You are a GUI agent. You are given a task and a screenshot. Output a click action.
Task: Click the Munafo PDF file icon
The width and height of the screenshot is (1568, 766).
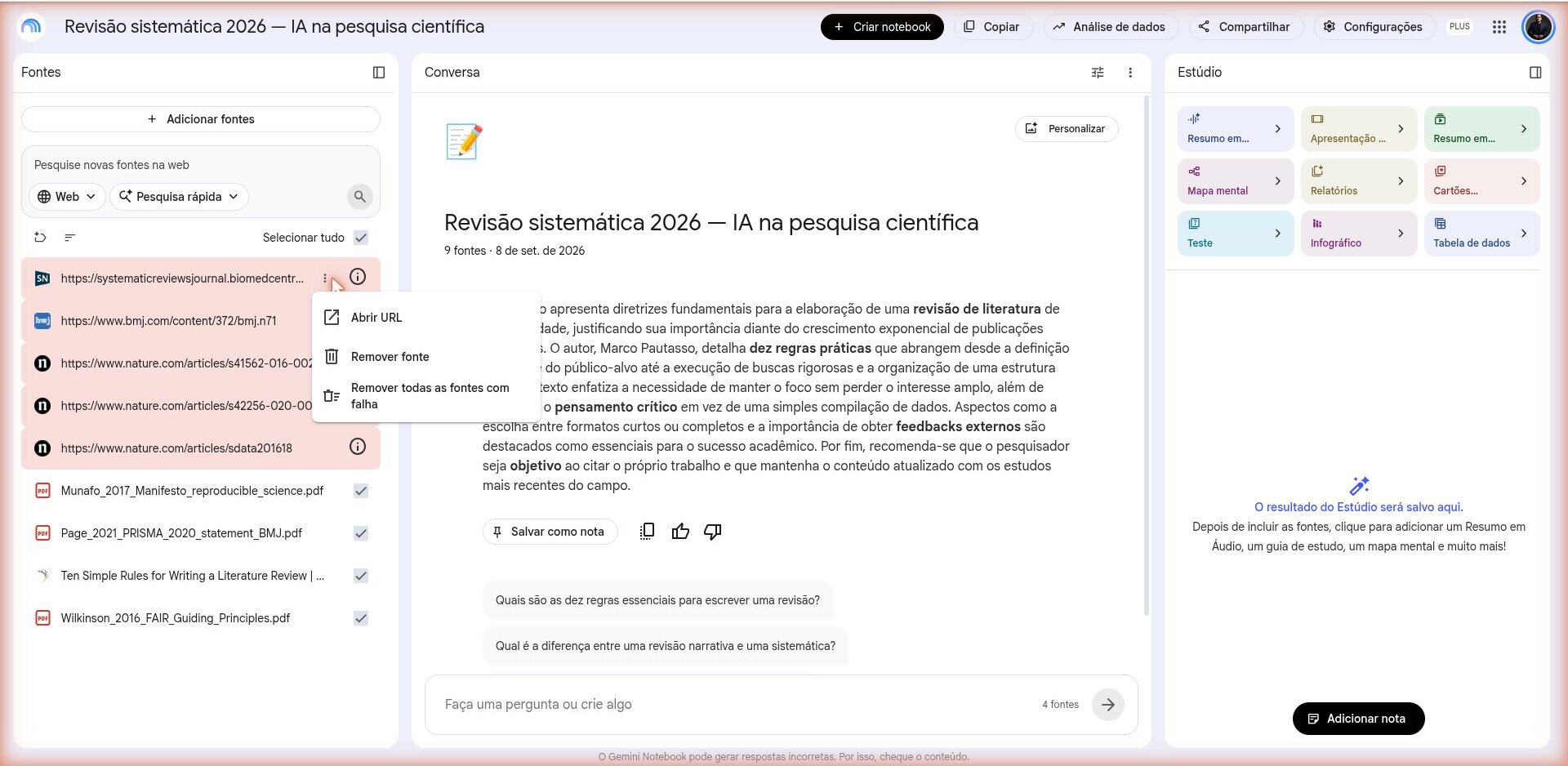pyautogui.click(x=42, y=491)
